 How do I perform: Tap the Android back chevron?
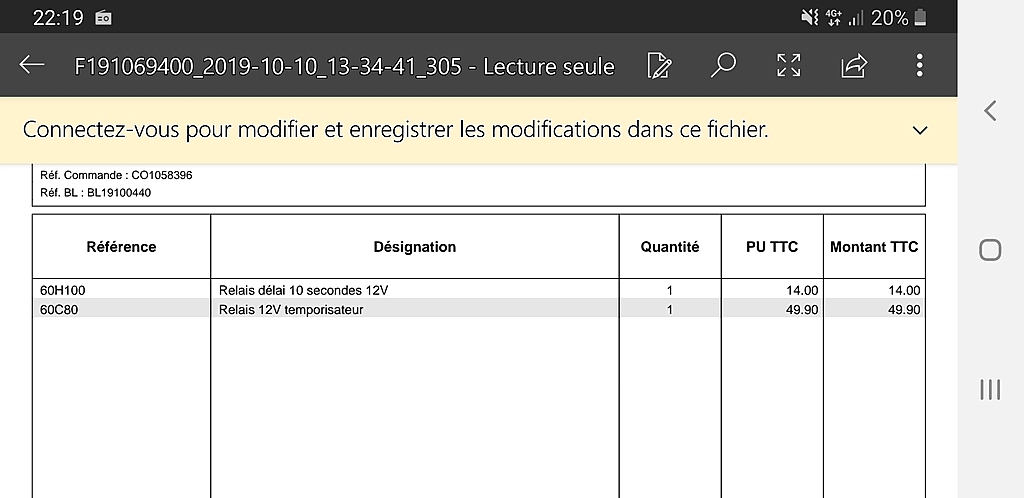pos(990,110)
